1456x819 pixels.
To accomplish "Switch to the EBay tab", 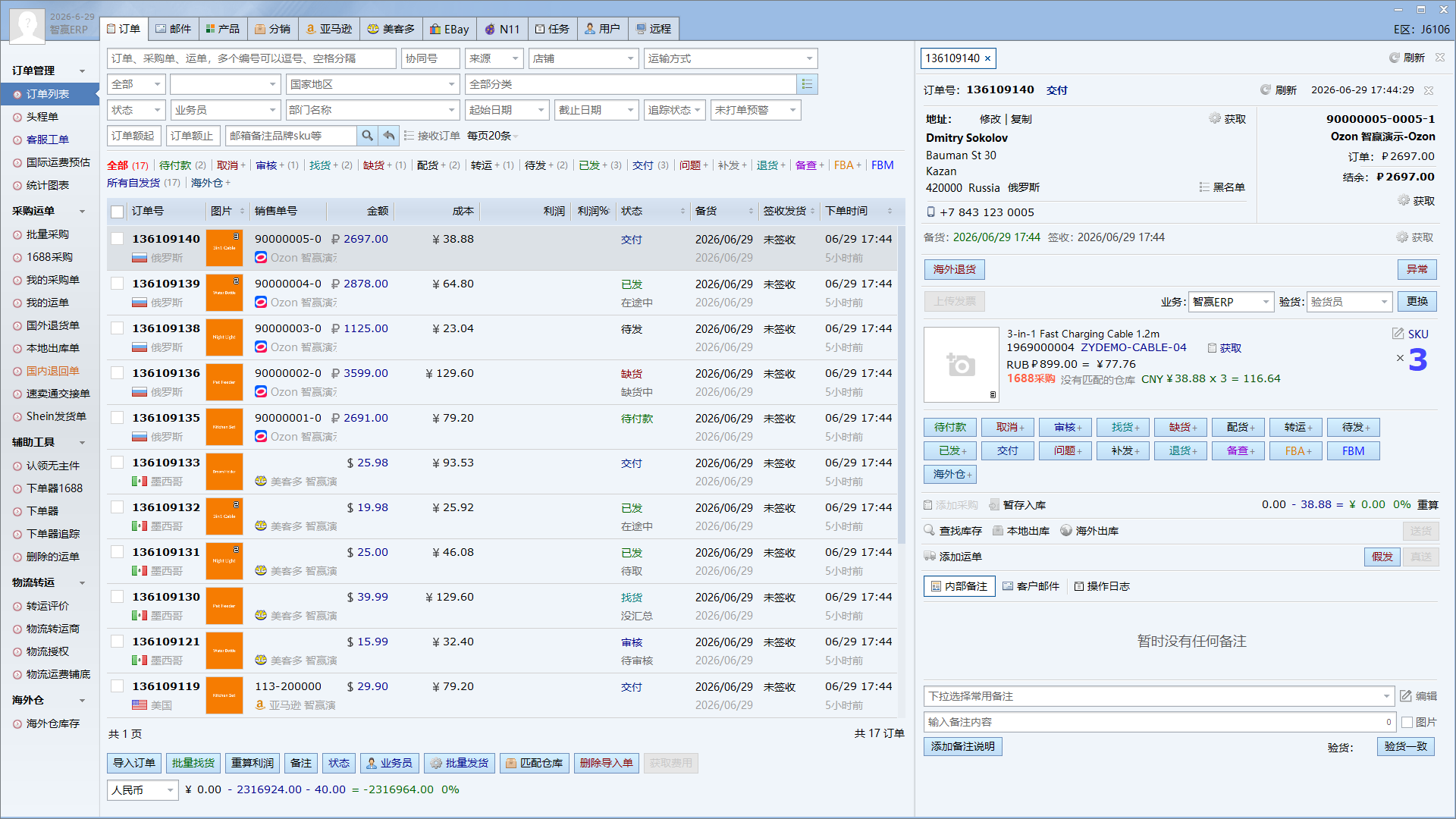I will click(450, 29).
